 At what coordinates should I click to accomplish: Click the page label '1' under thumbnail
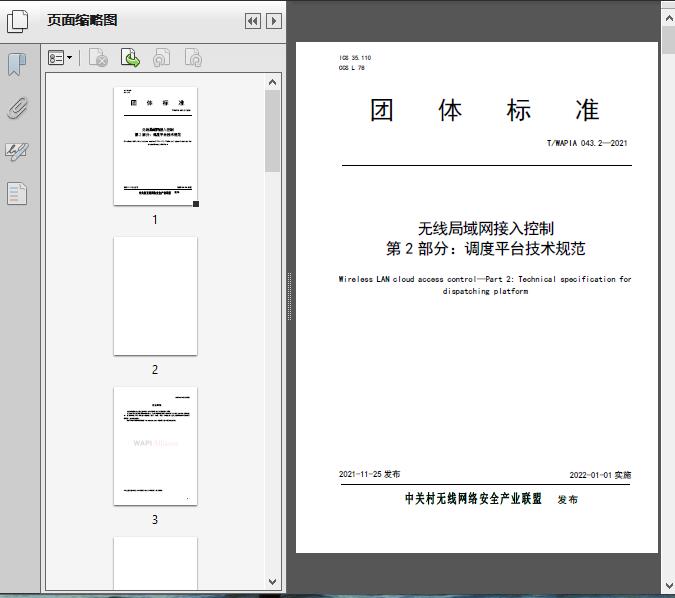[155, 220]
